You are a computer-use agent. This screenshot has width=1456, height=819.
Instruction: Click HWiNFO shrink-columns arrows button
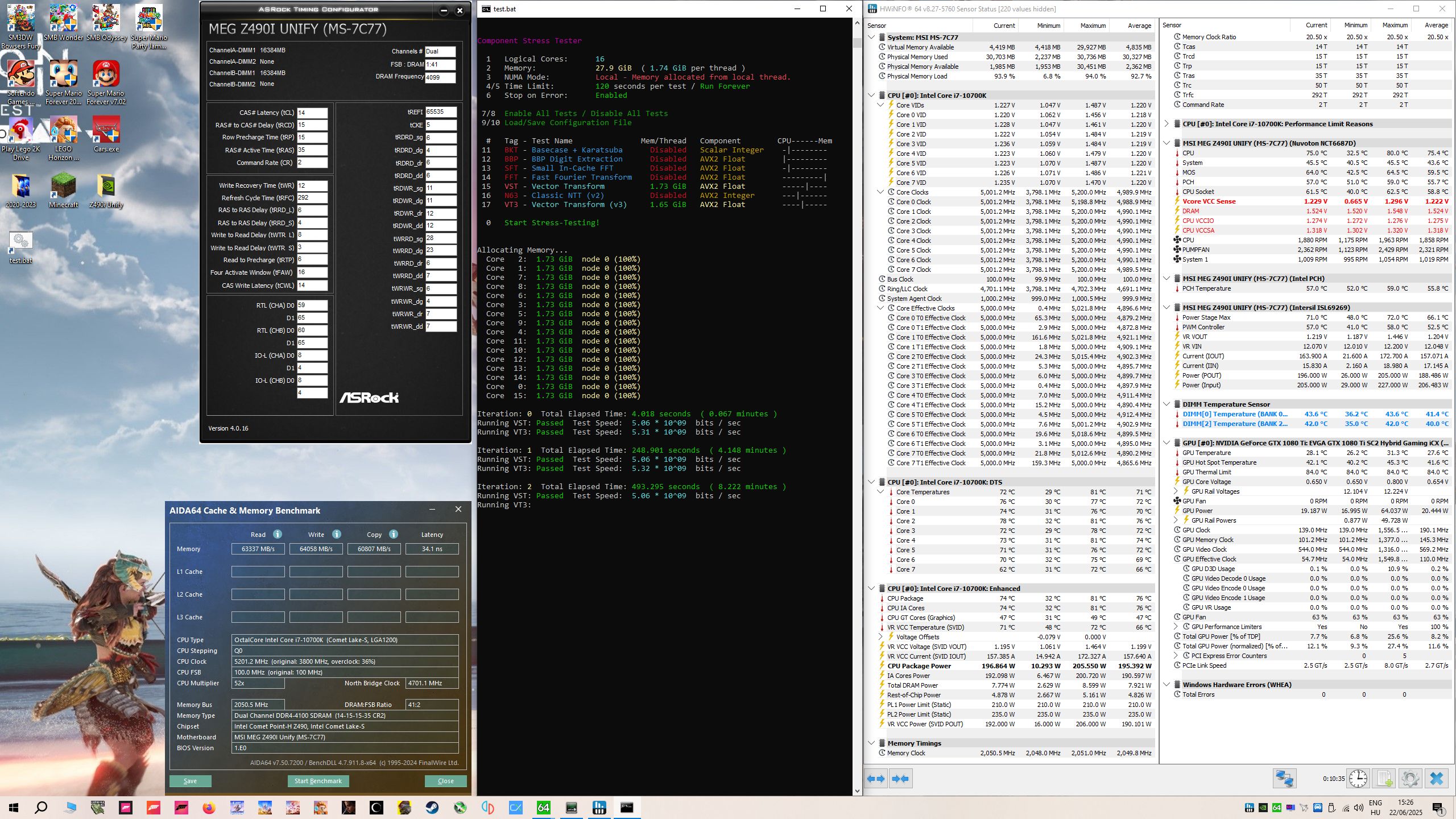click(x=901, y=779)
